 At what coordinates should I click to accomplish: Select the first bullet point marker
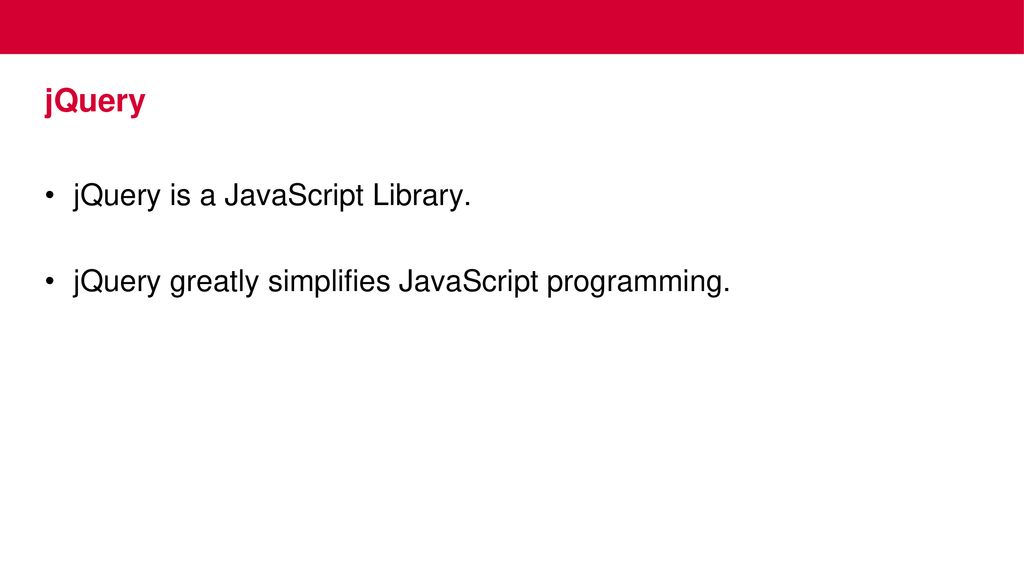click(50, 195)
